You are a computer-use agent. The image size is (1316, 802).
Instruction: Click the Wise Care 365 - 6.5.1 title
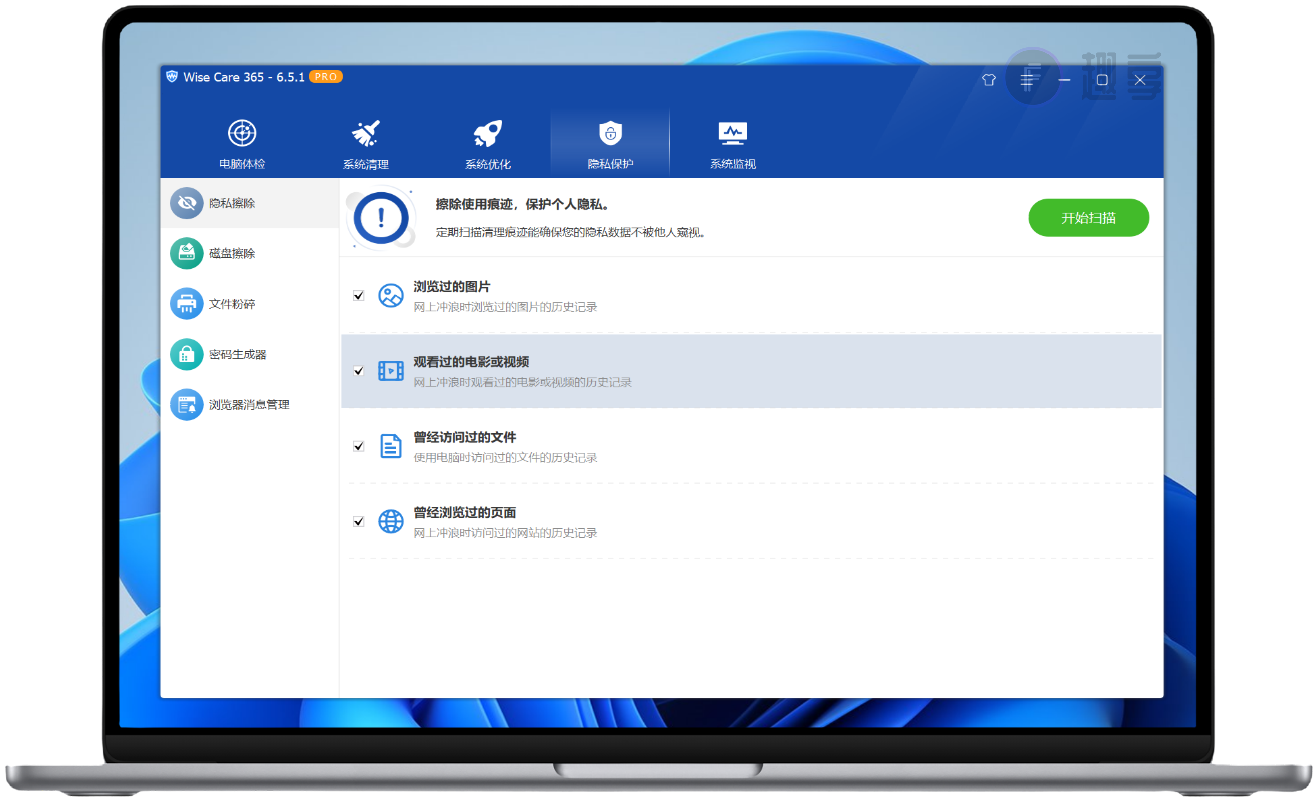pos(244,77)
